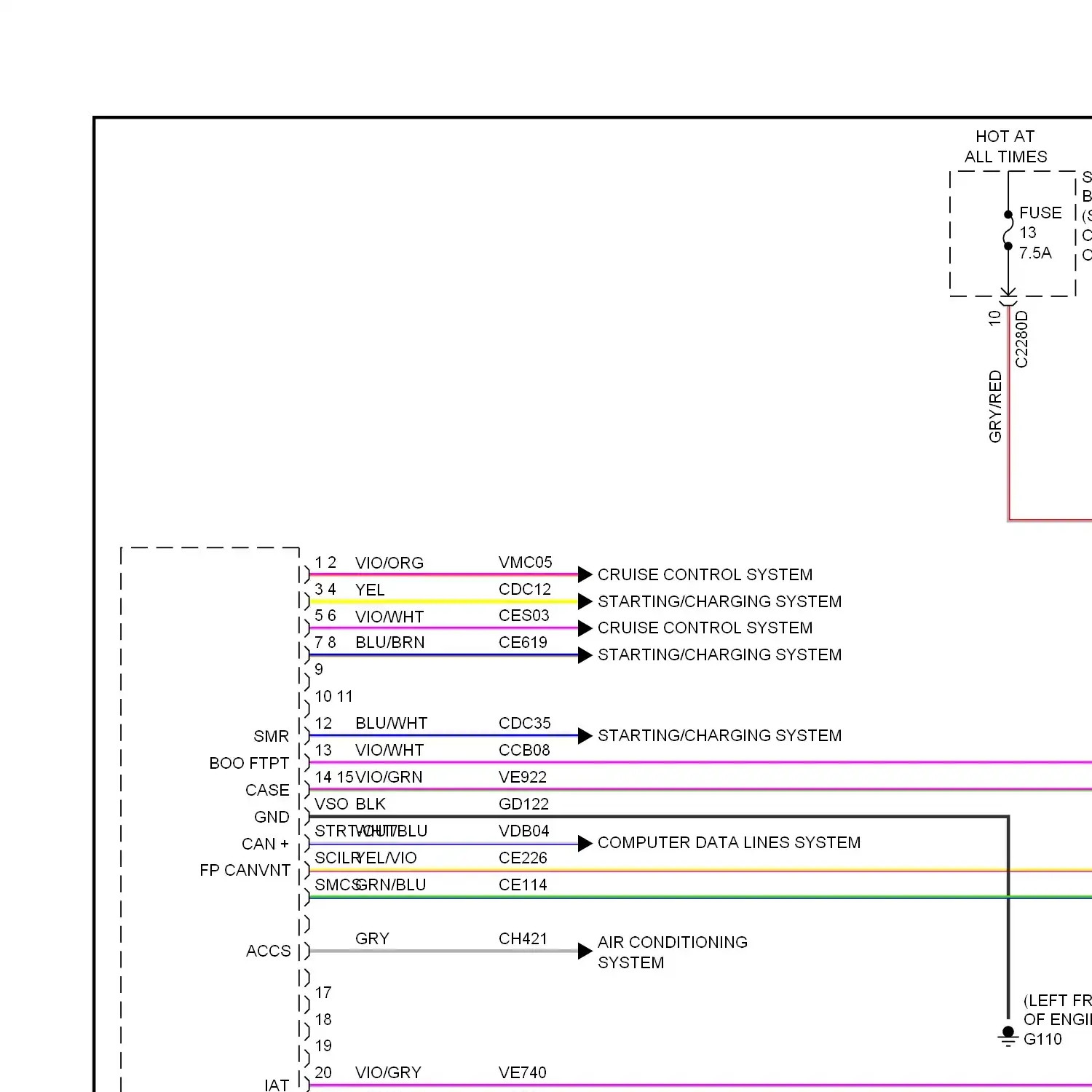This screenshot has height=1092, width=1092.
Task: Select circuit code VDB04
Action: pos(523,831)
